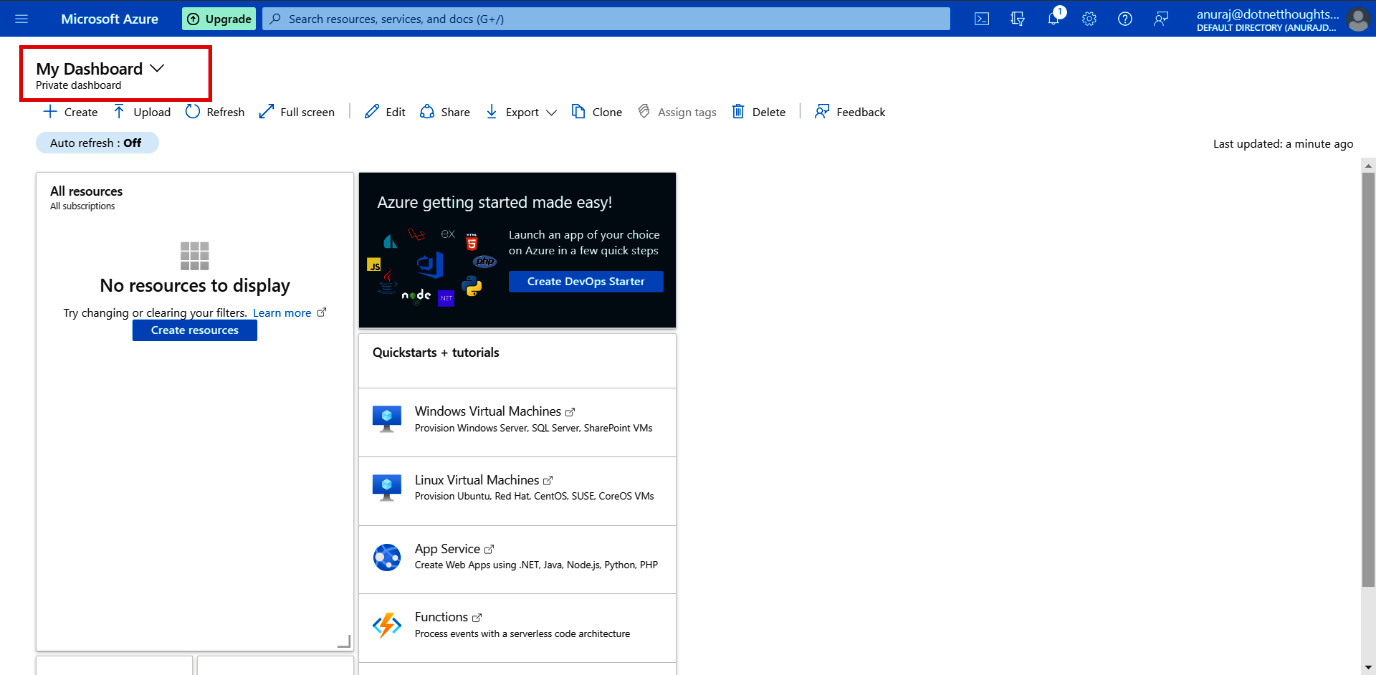
Task: Click the toolbar Feedback icon
Action: (822, 112)
